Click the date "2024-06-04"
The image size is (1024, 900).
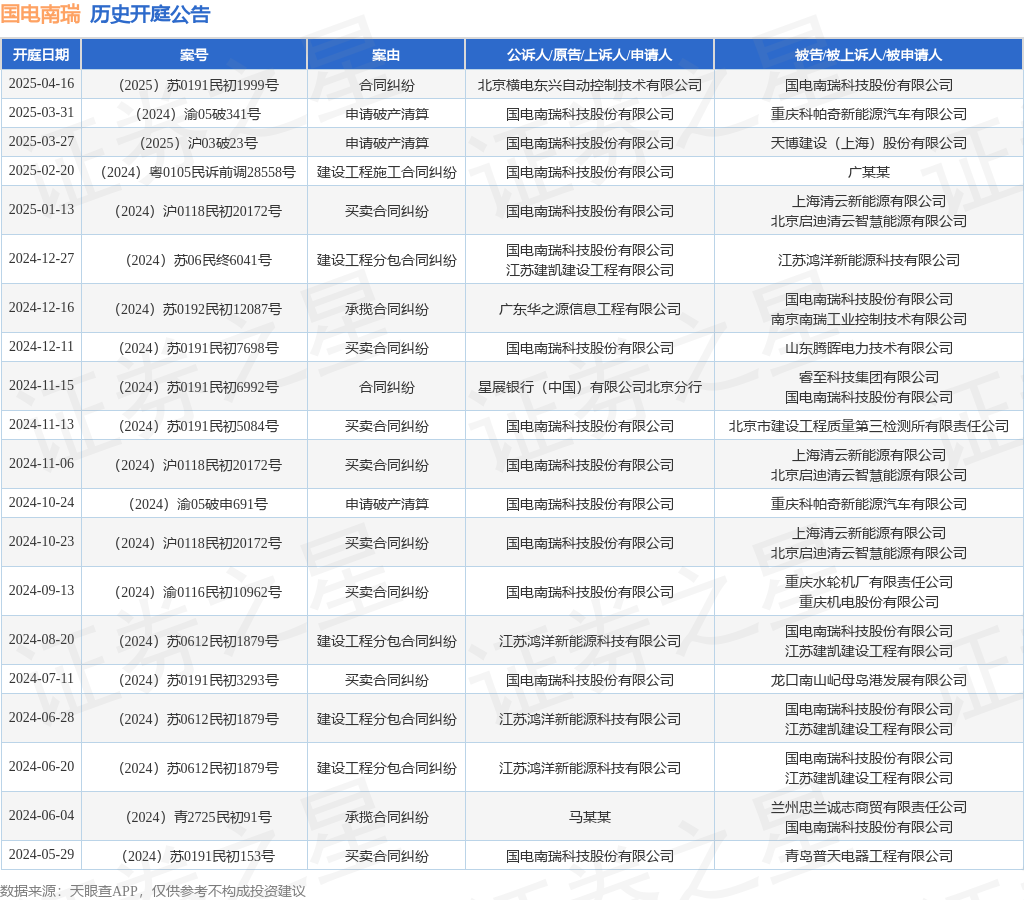(41, 816)
